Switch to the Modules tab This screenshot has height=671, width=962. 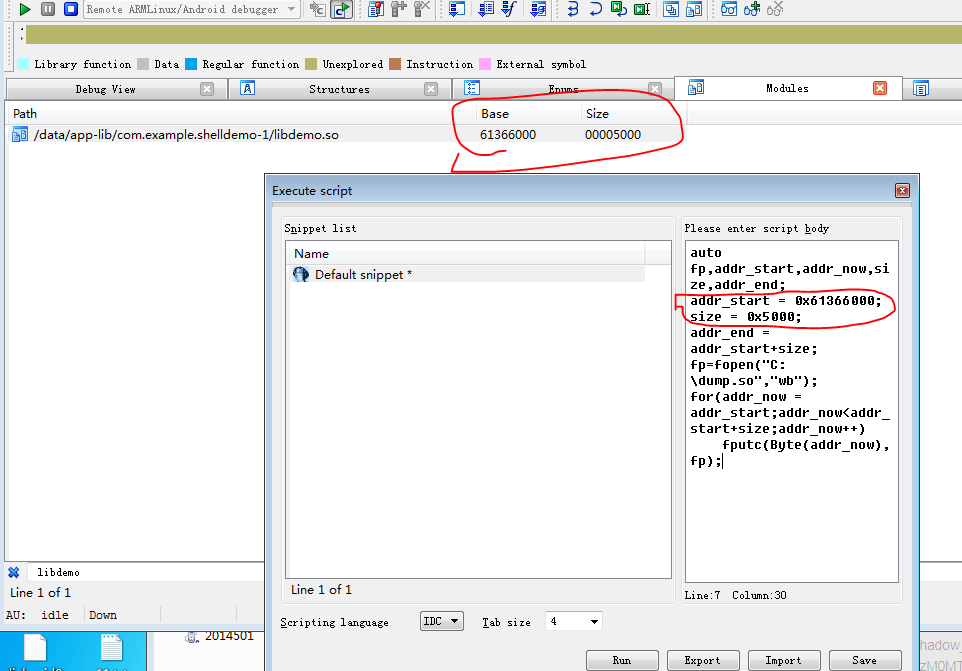pyautogui.click(x=788, y=88)
